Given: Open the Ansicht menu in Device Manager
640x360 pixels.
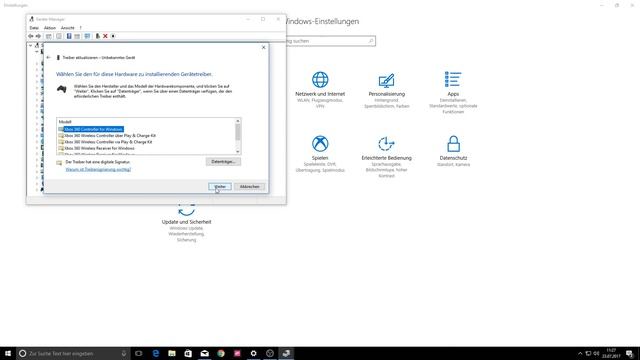Looking at the screenshot, I should click(68, 28).
